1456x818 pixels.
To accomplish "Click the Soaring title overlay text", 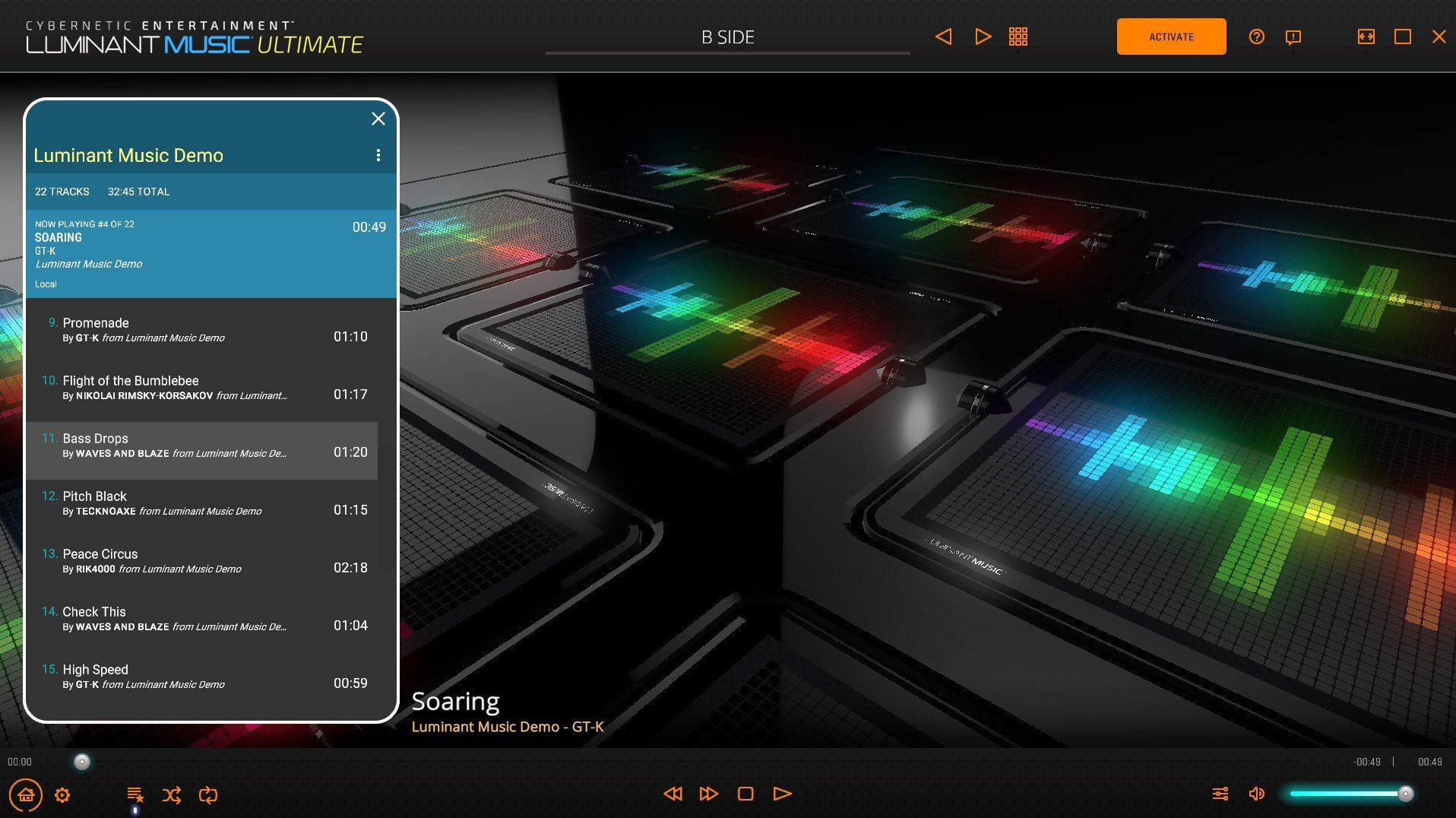I will 455,702.
